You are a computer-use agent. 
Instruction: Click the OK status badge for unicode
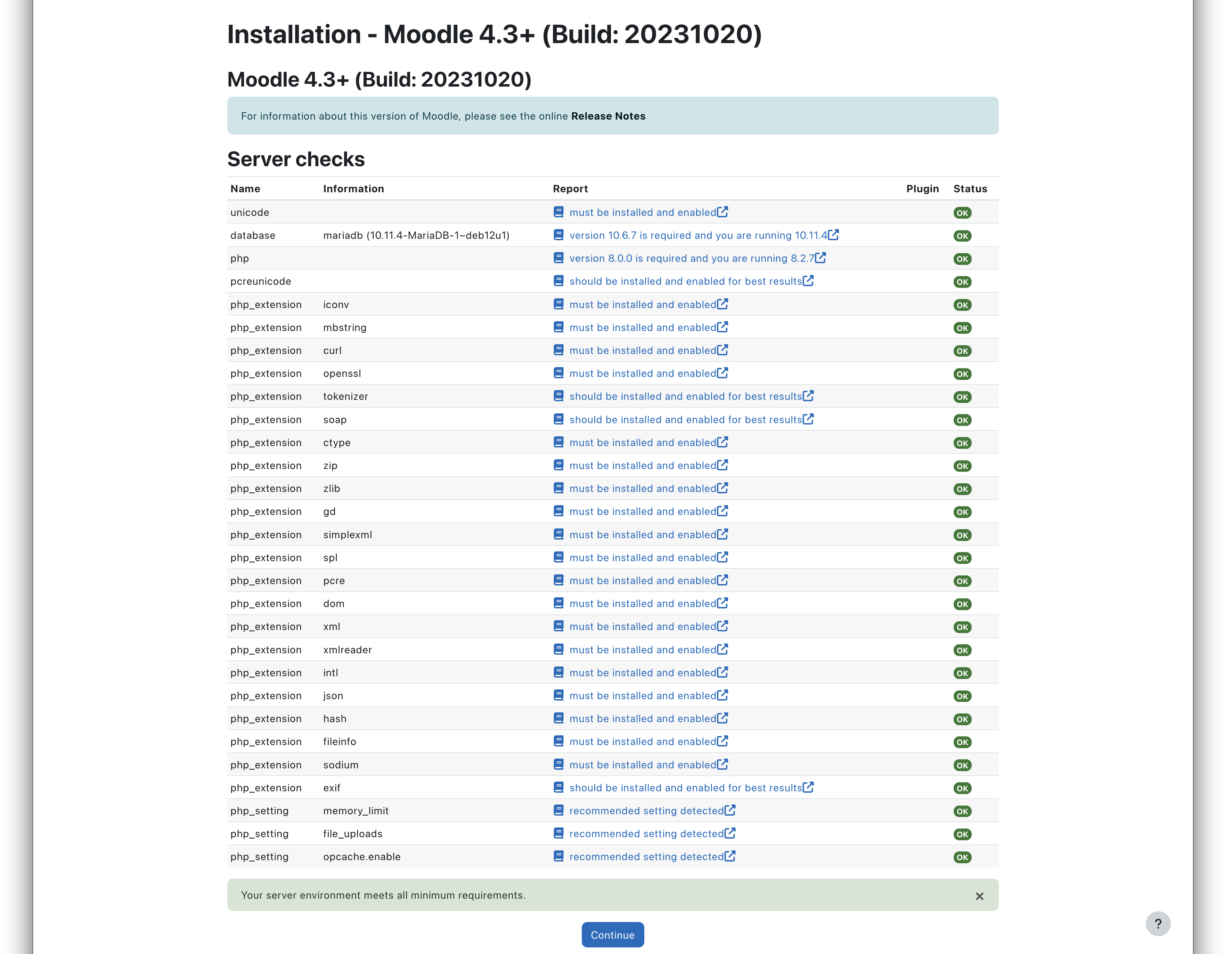click(962, 213)
